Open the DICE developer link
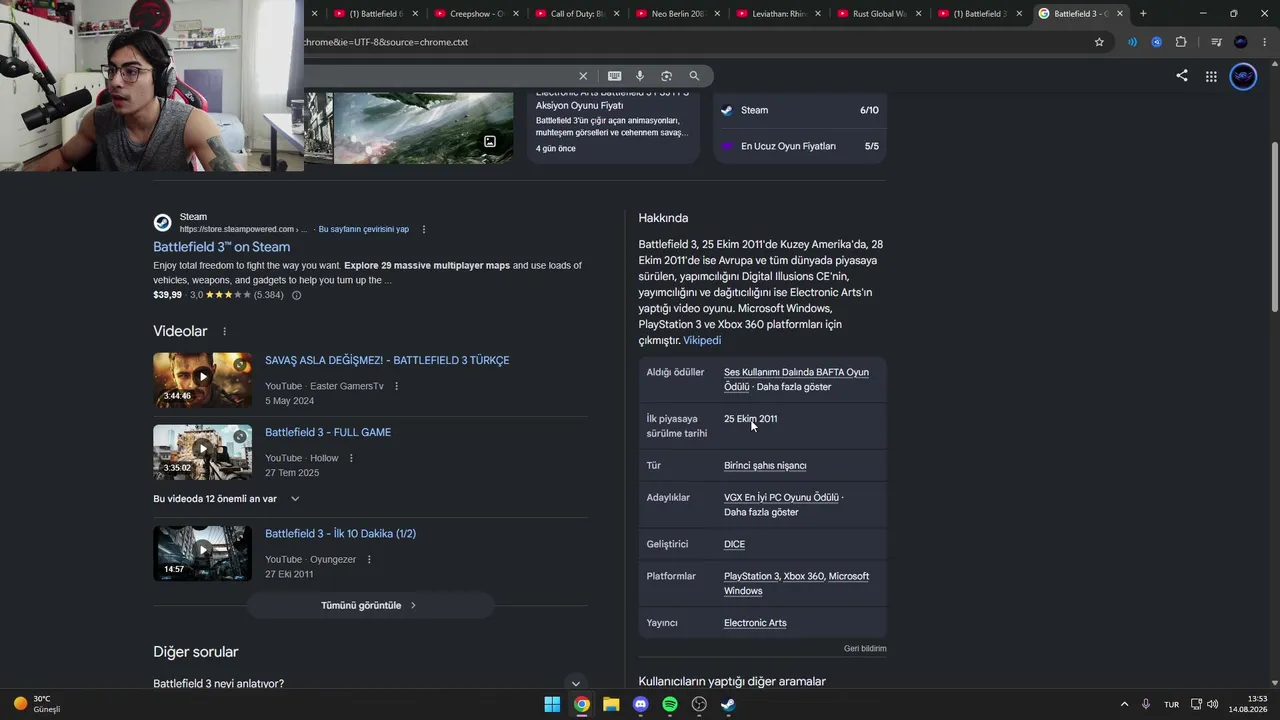1280x720 pixels. (734, 544)
